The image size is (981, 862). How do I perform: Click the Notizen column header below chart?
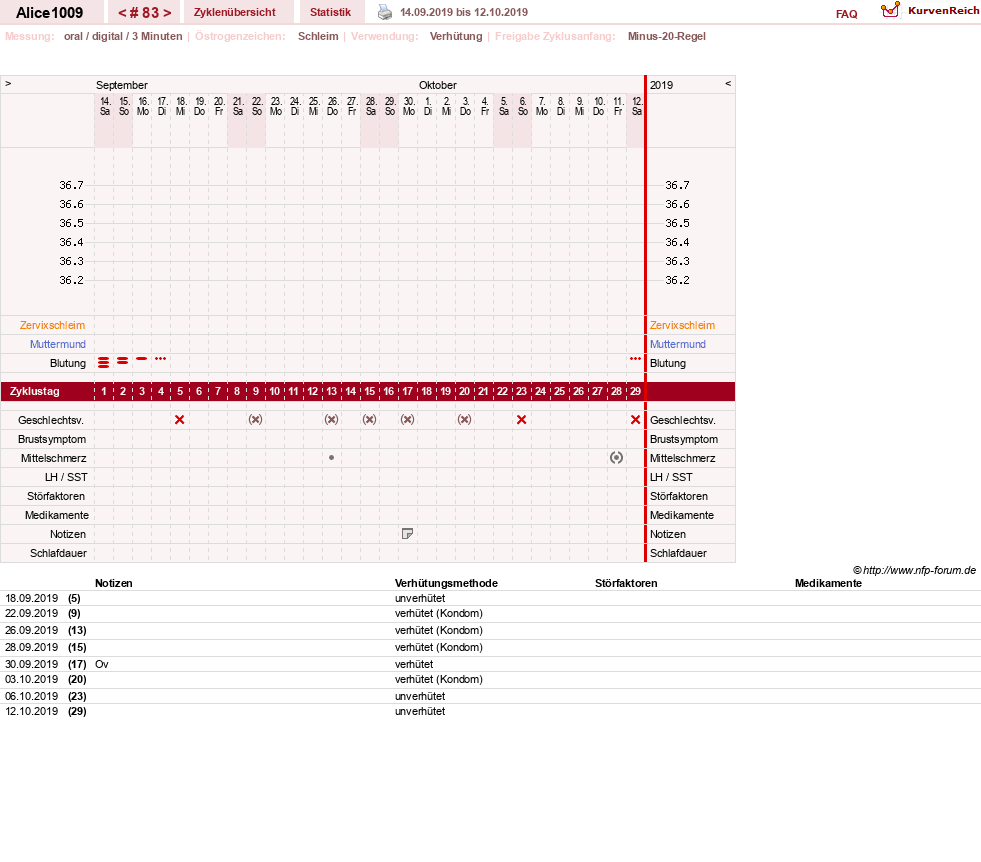[x=113, y=583]
